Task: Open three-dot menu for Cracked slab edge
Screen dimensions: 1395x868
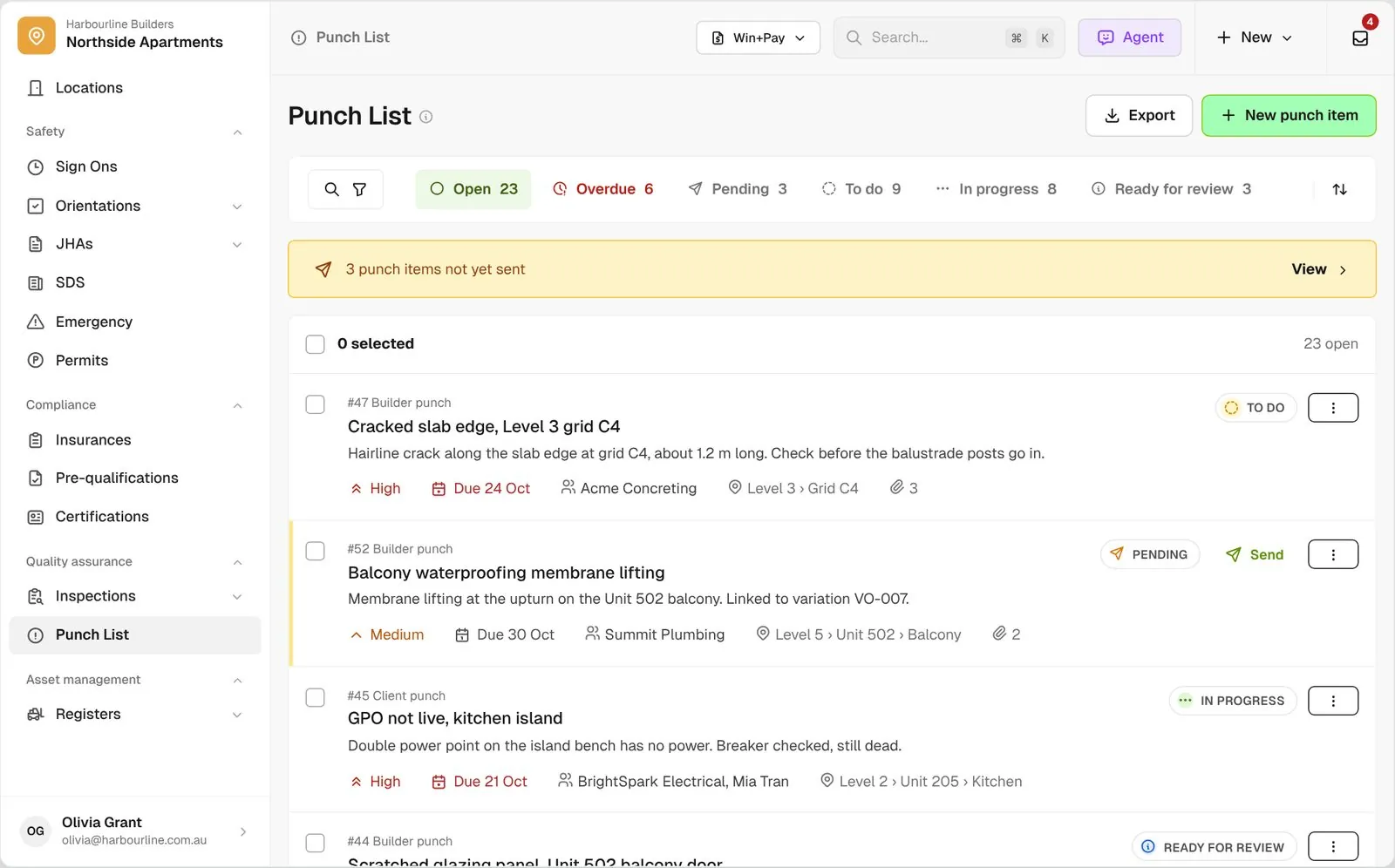Action: (x=1333, y=408)
